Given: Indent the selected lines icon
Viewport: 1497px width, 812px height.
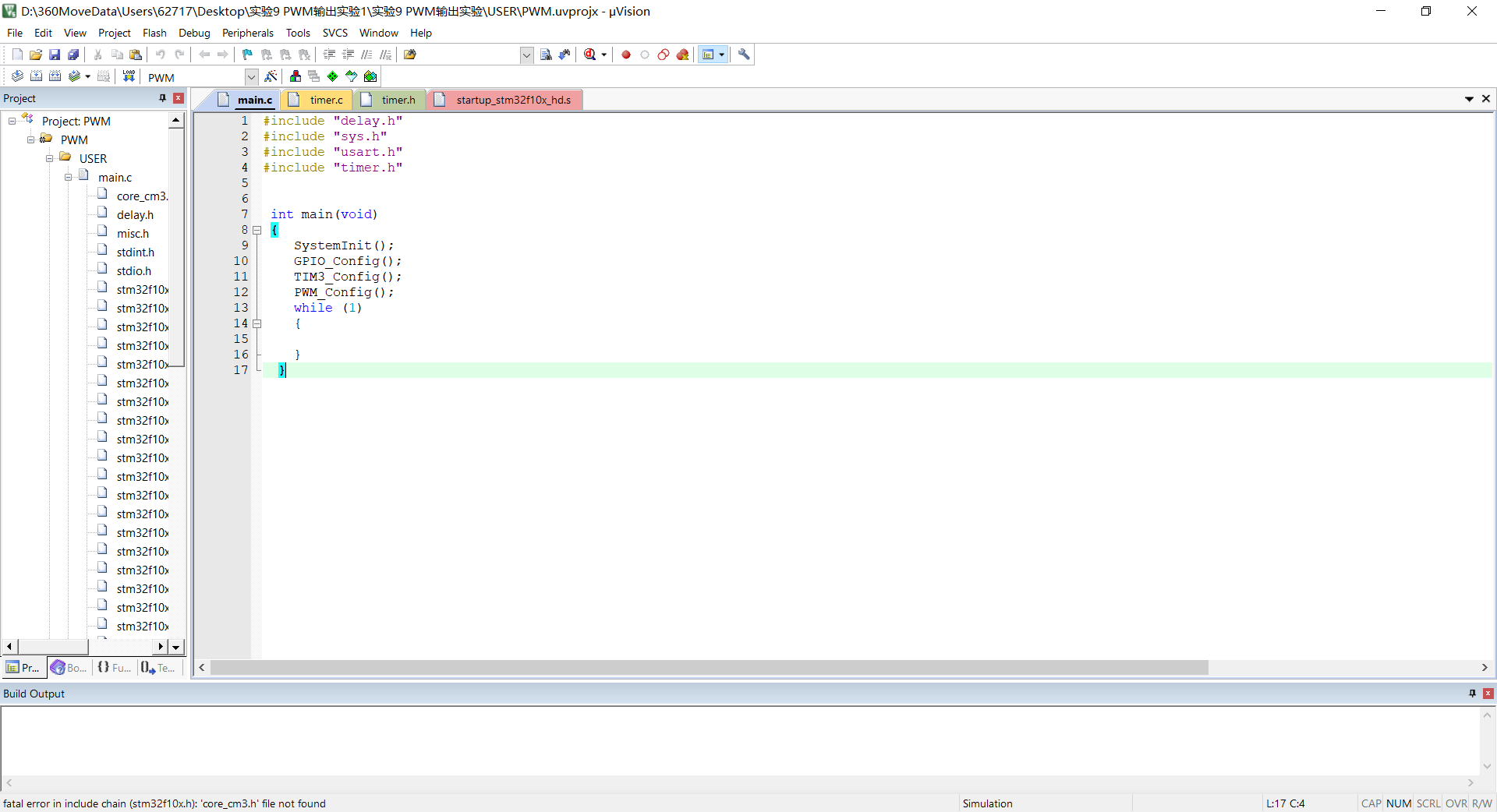Looking at the screenshot, I should pyautogui.click(x=329, y=55).
